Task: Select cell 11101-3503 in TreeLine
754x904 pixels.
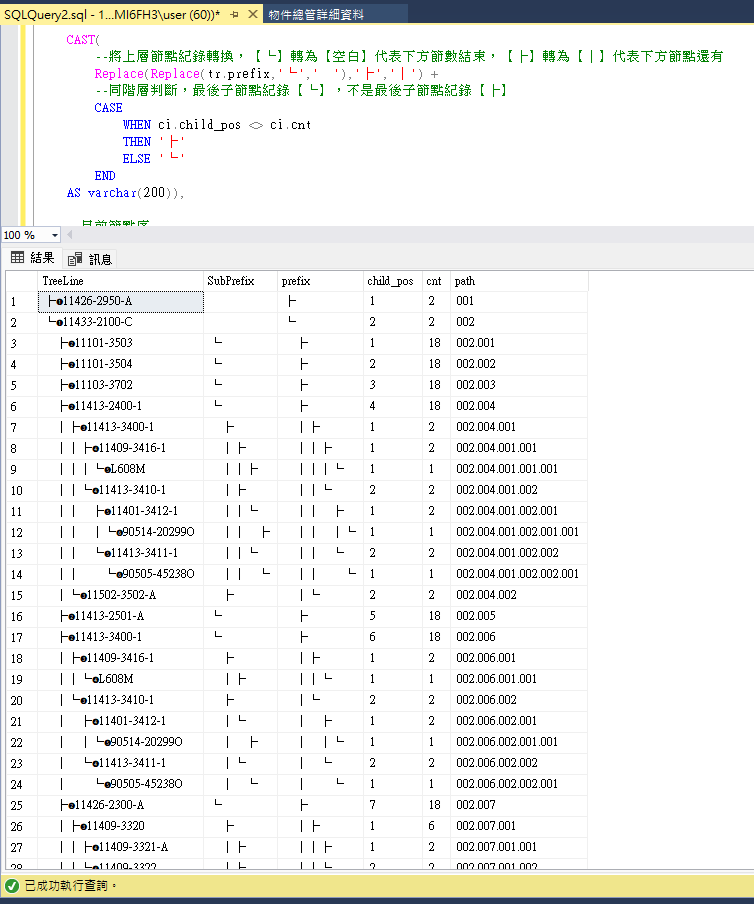Action: [120, 343]
